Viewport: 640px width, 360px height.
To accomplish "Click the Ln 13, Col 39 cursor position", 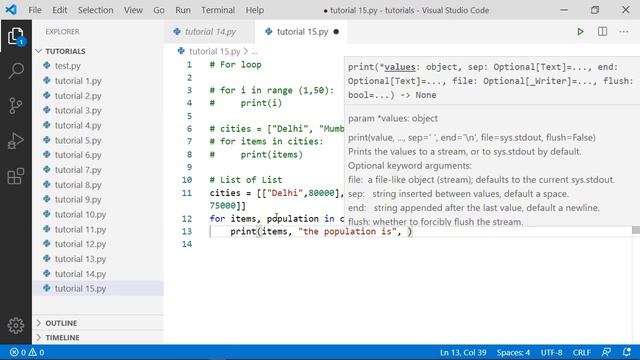I will click(x=463, y=352).
